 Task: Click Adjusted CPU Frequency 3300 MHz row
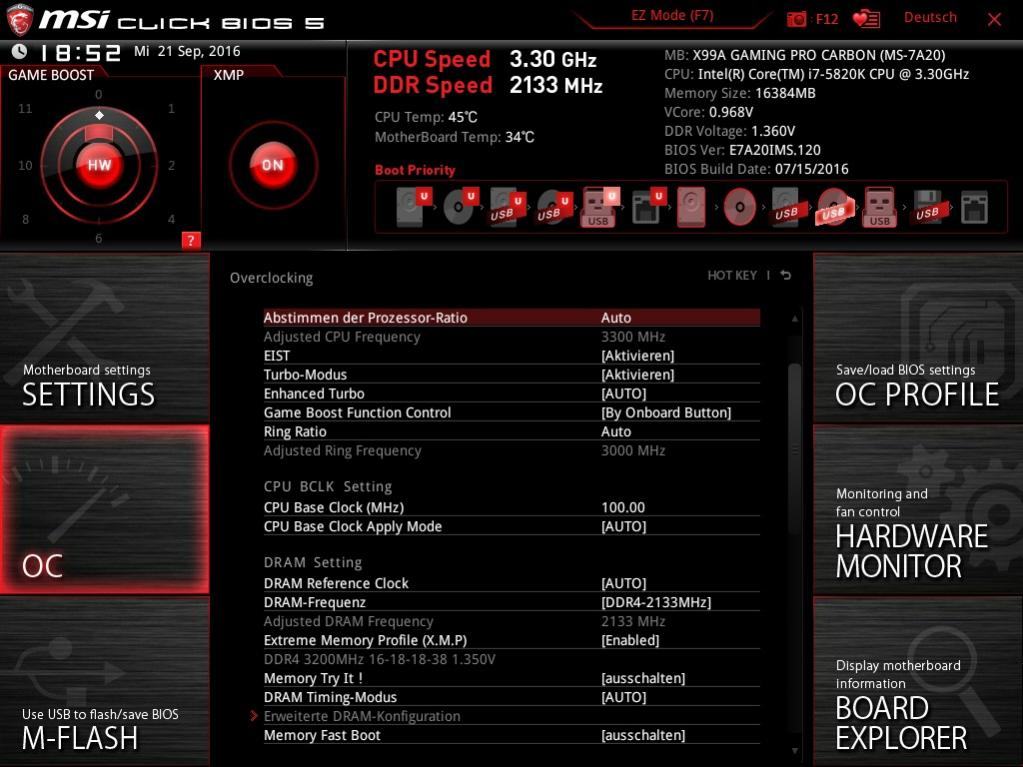[512, 337]
